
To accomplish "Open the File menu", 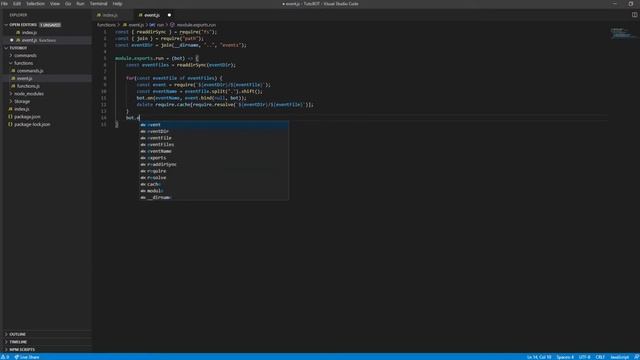I will tap(4, 4).
